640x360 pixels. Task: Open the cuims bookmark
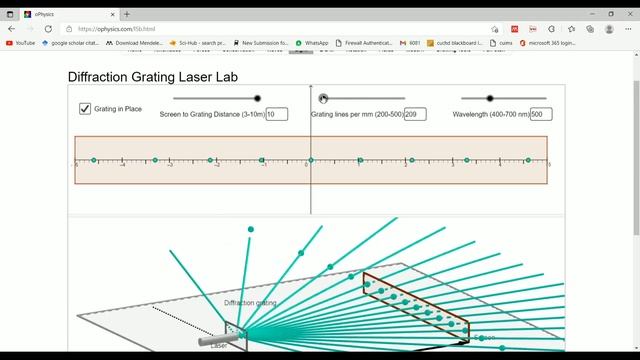point(501,43)
